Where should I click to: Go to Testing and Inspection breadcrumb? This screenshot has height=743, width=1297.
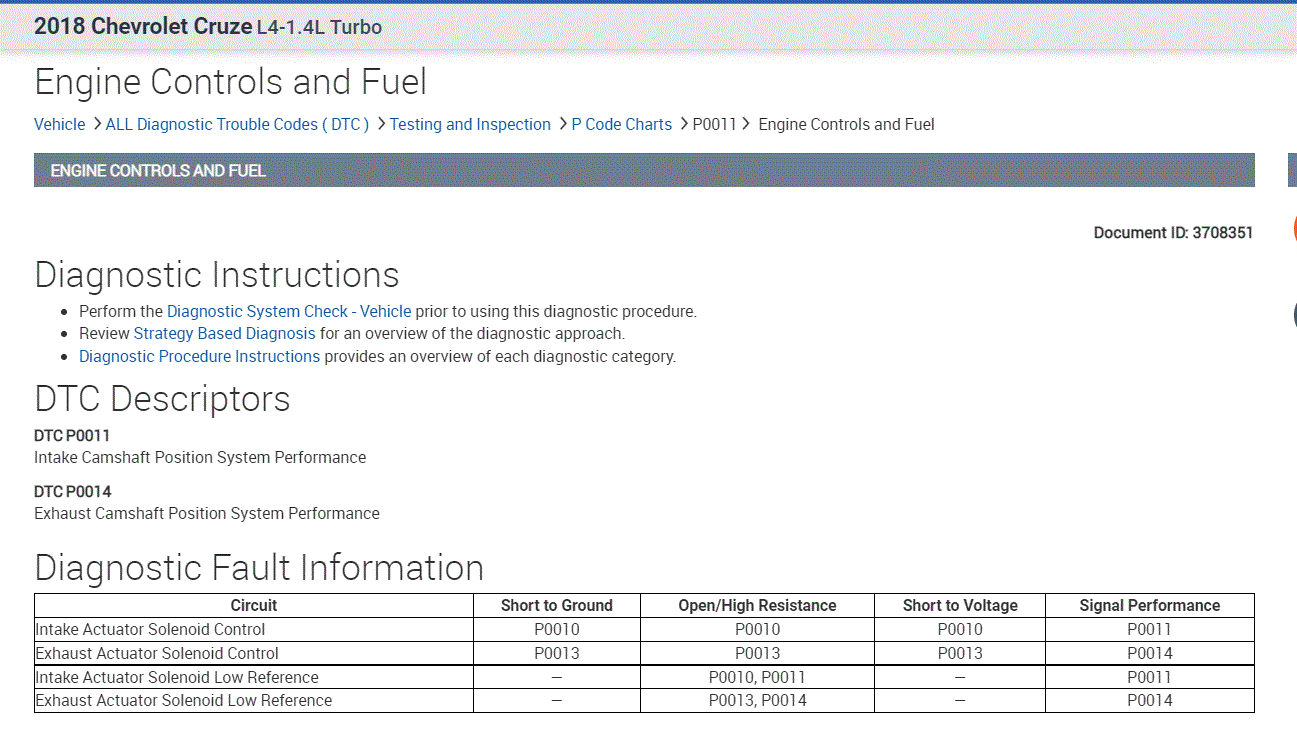coord(470,124)
